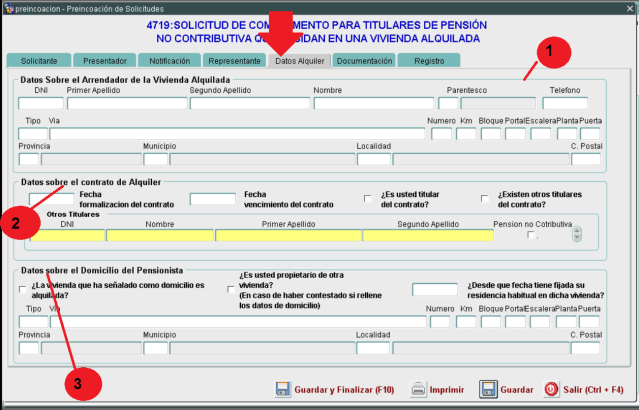Click the Arrendador Nombre field
This screenshot has height=410, width=639.
click(x=374, y=103)
